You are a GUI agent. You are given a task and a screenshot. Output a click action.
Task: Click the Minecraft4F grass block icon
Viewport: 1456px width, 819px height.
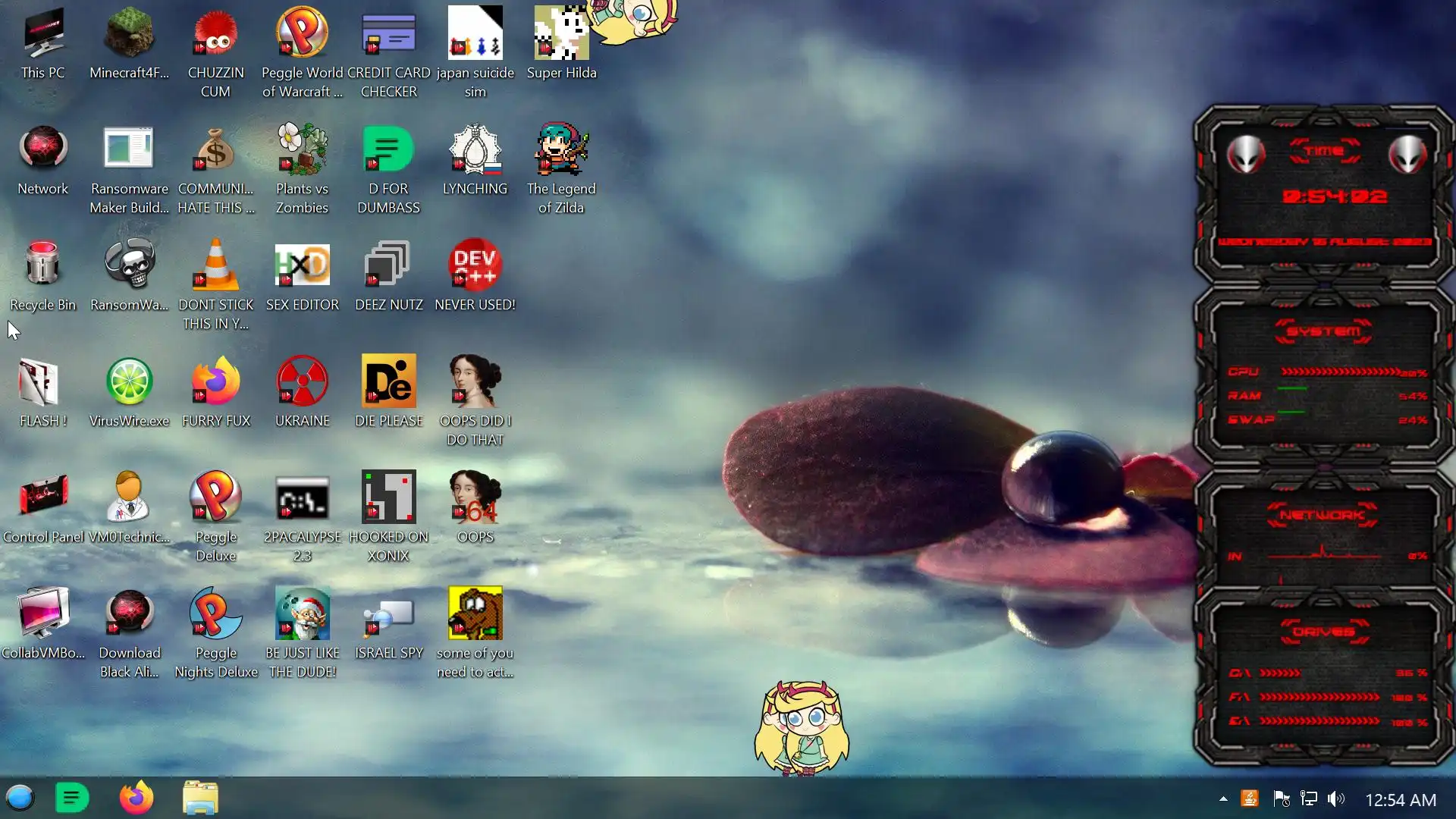coord(129,34)
